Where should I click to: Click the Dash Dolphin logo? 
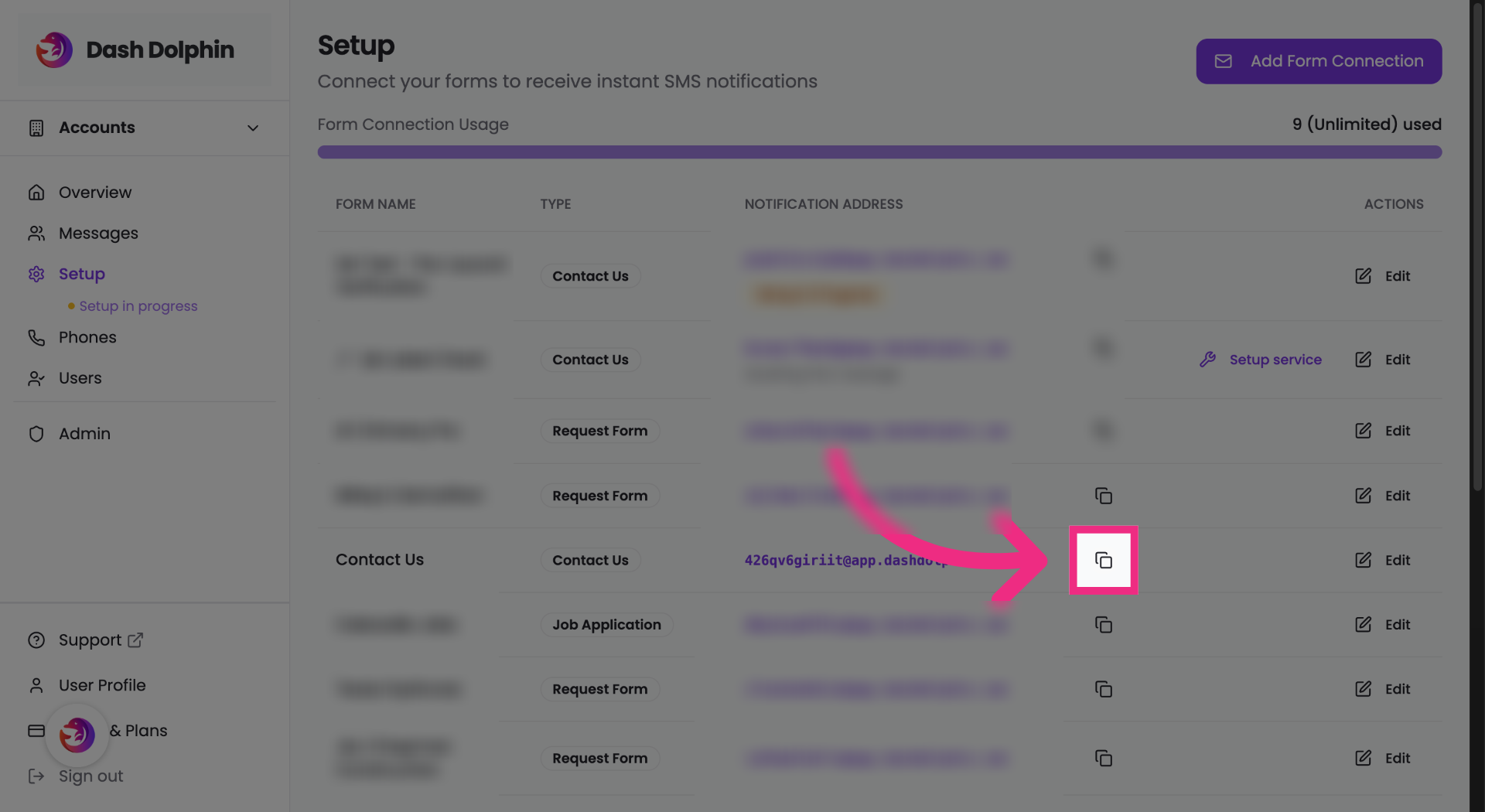[135, 50]
